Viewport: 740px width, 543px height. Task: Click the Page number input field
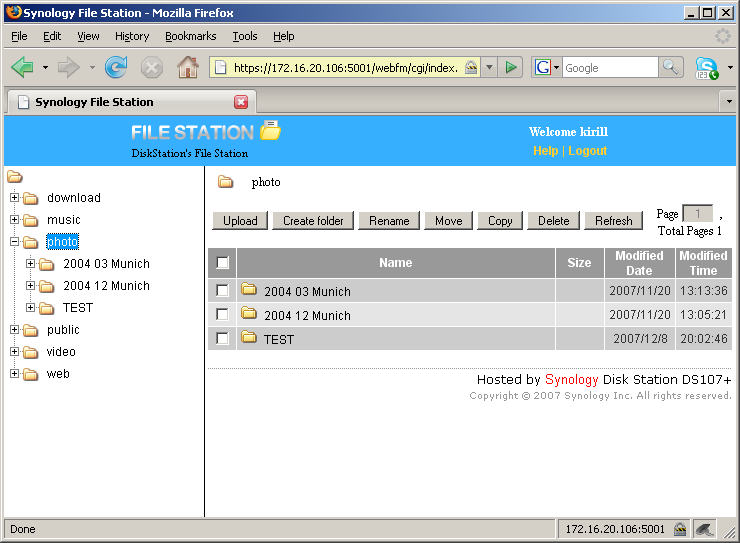698,214
